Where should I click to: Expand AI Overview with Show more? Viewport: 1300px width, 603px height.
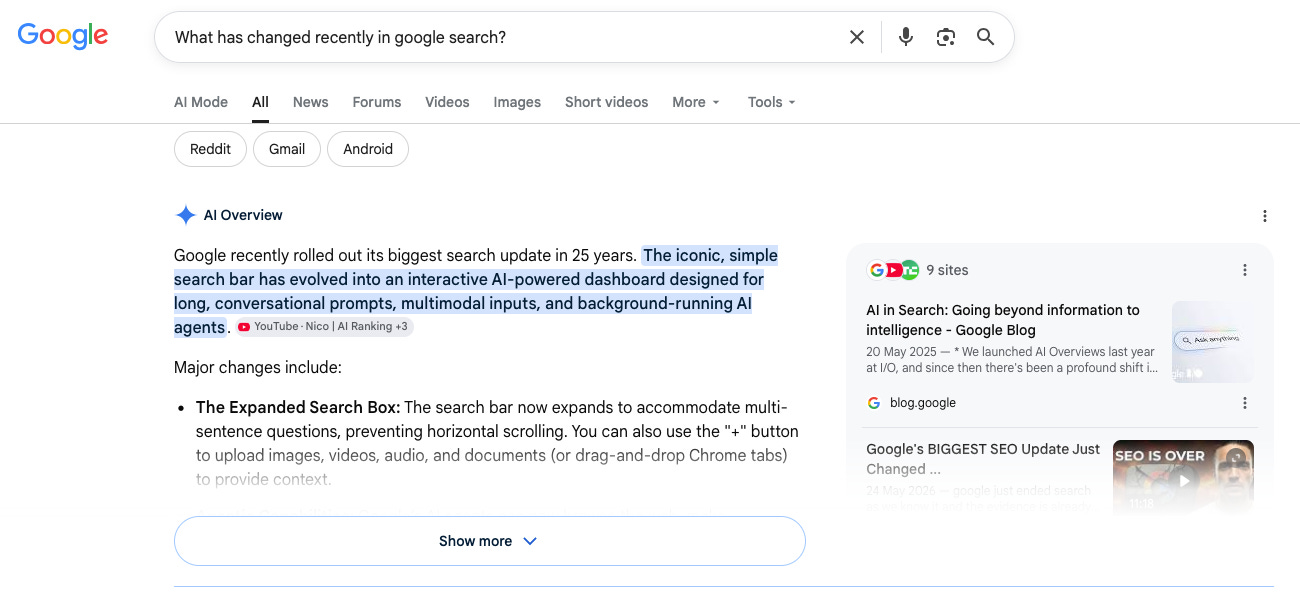click(490, 541)
